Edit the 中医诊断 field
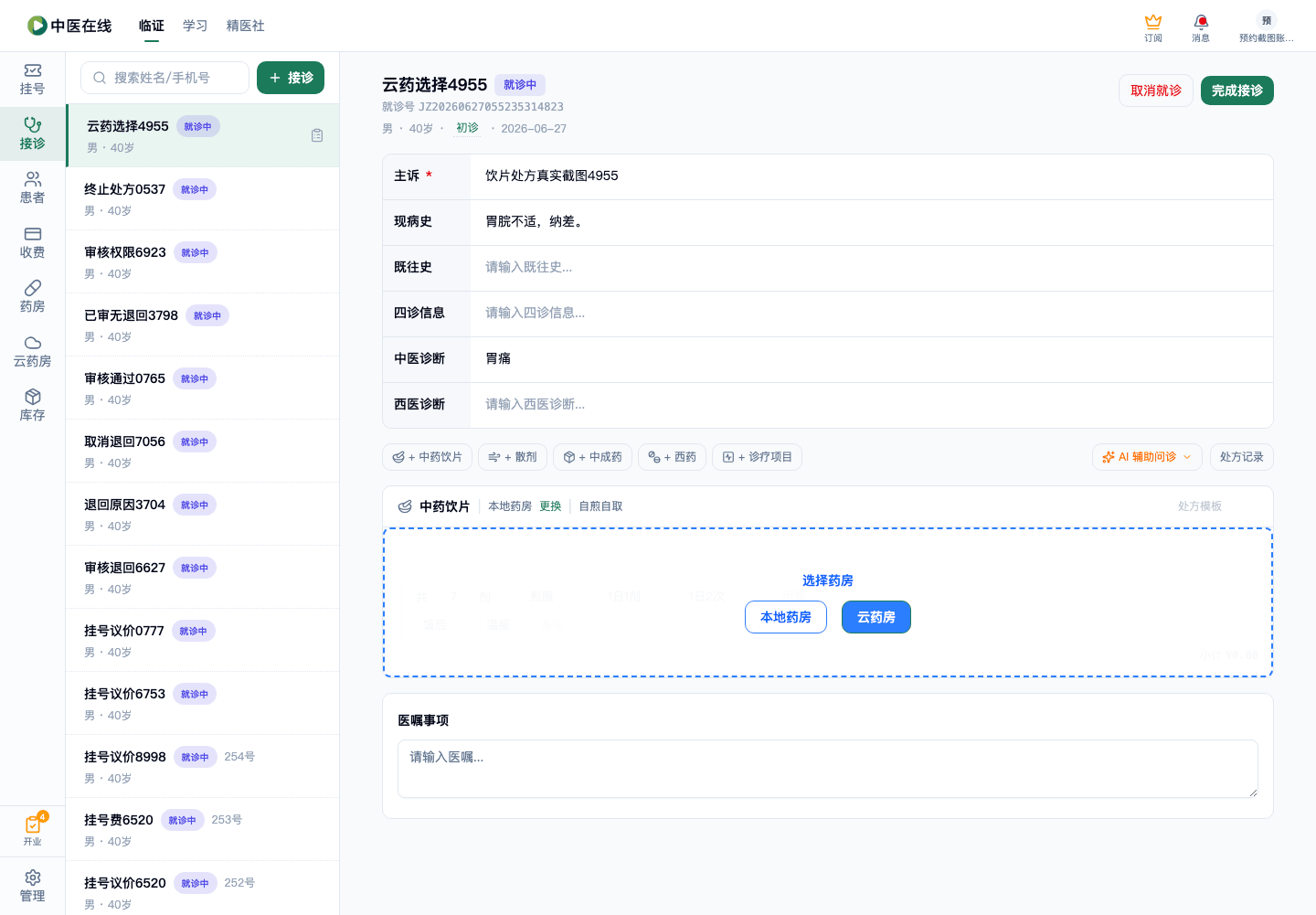Screen dimensions: 1316x915 pos(872,359)
